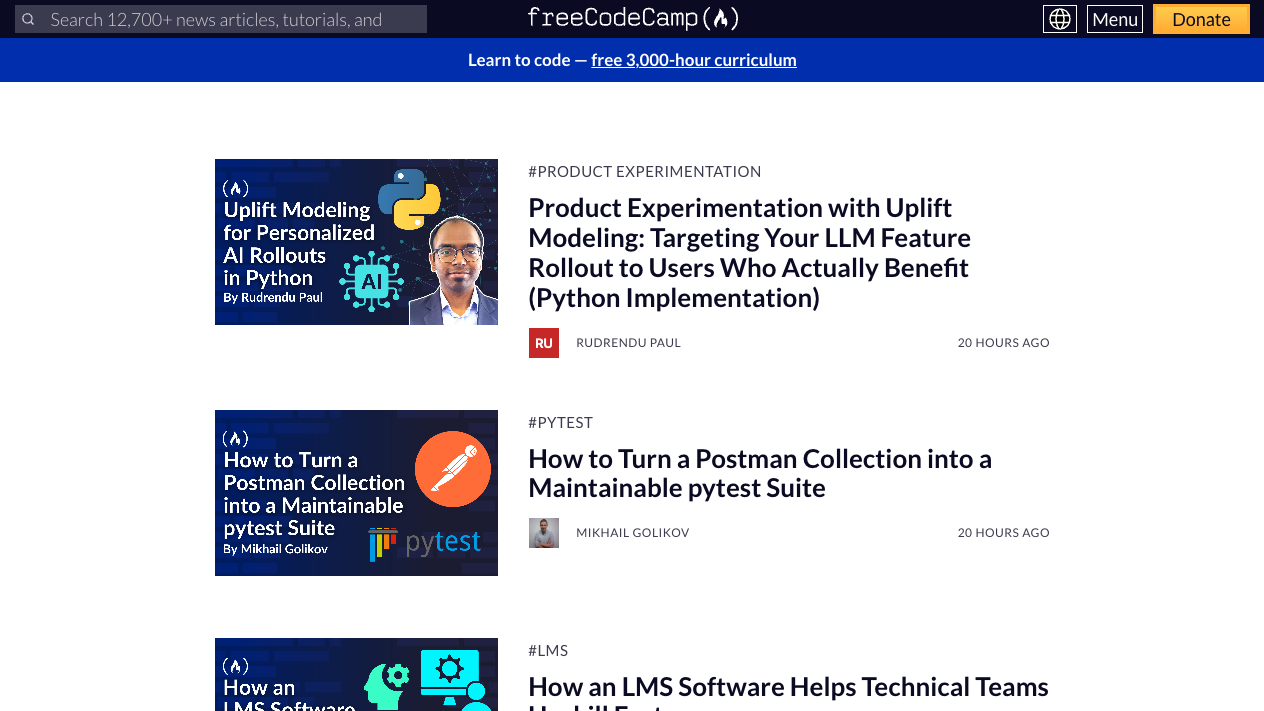Click the 20 HOURS AGO timestamp beside Rudrendu Paul
This screenshot has width=1264, height=711.
coord(1003,343)
